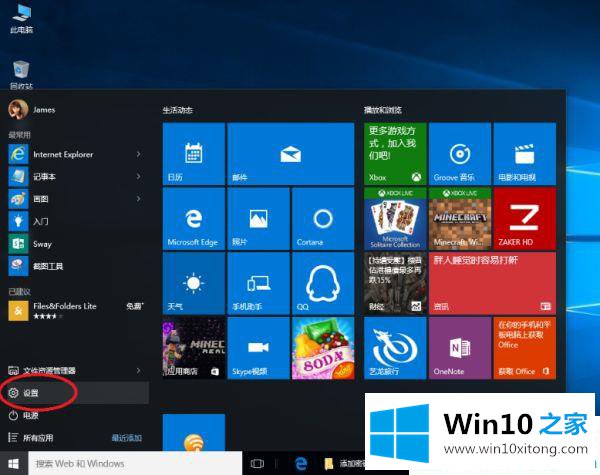Expand the Internet Explorer jump list arrow
The image size is (600, 475).
pos(139,154)
